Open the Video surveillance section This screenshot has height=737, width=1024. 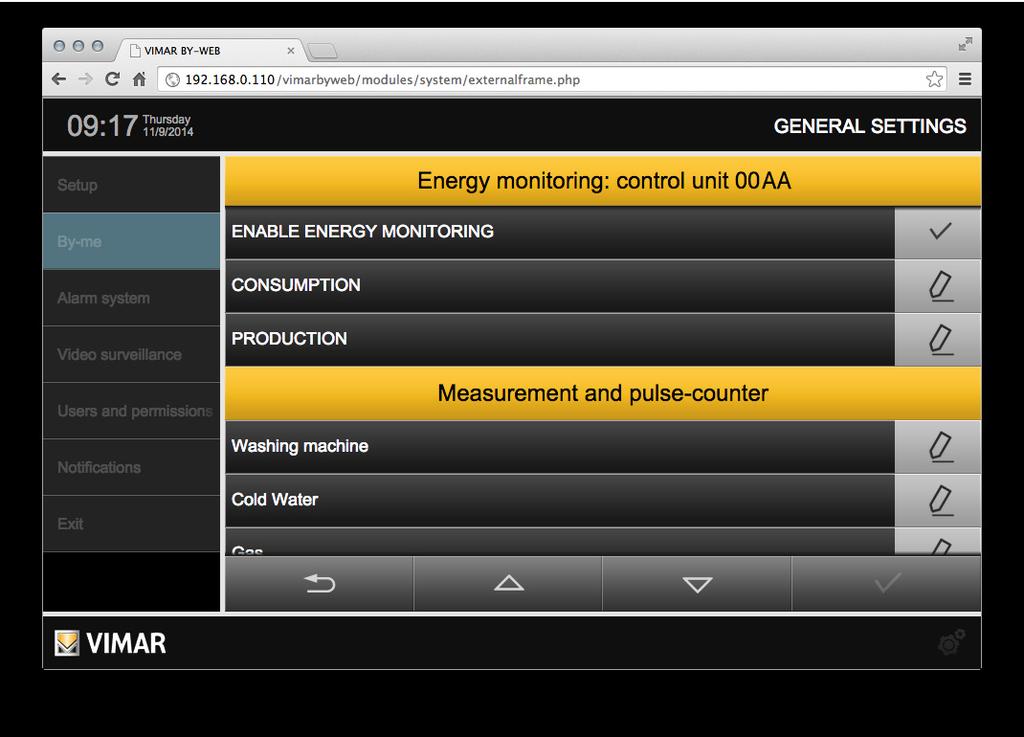[x=131, y=354]
